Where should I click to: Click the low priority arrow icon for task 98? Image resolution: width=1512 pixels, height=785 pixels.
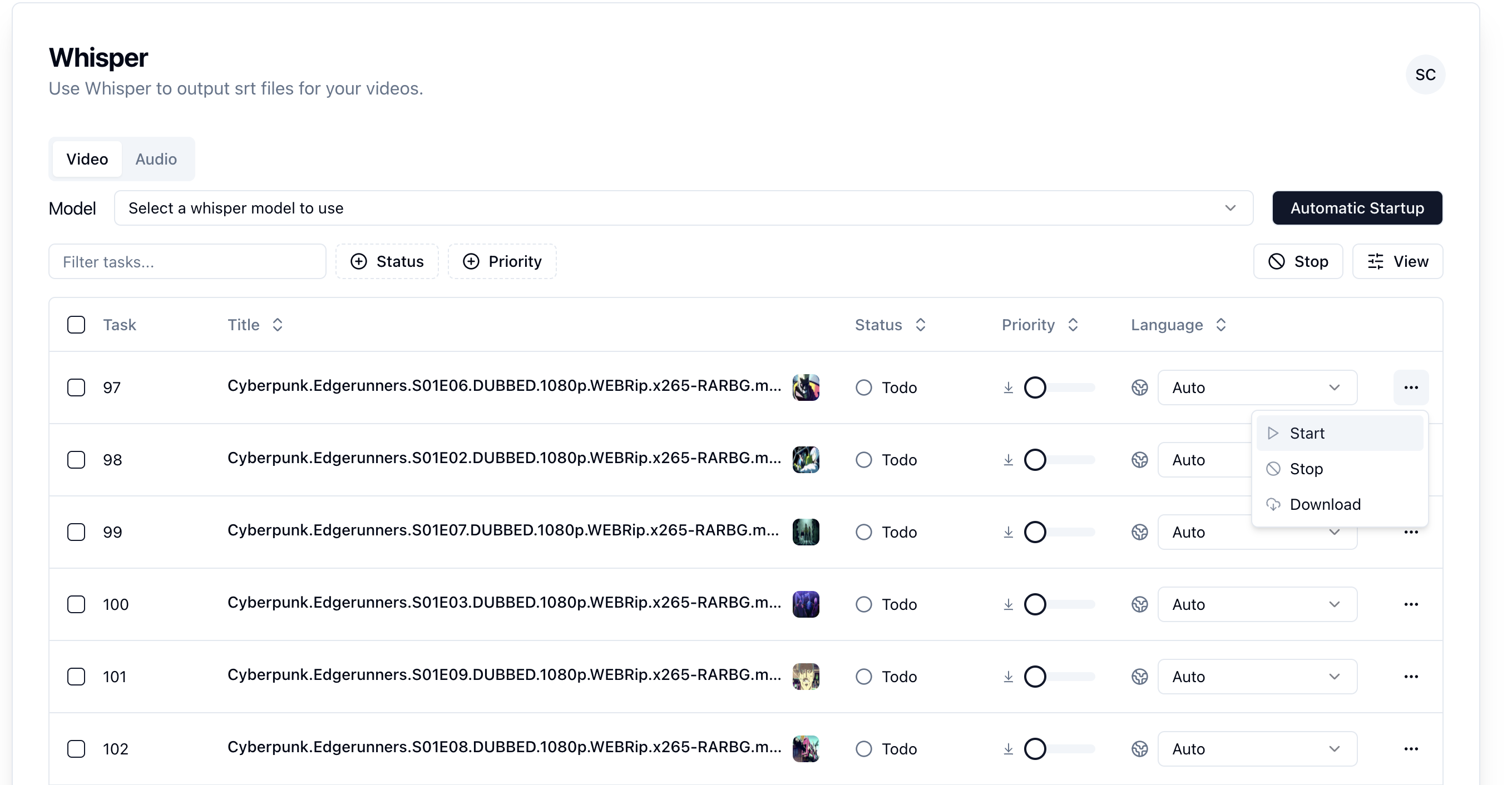pyautogui.click(x=1008, y=460)
